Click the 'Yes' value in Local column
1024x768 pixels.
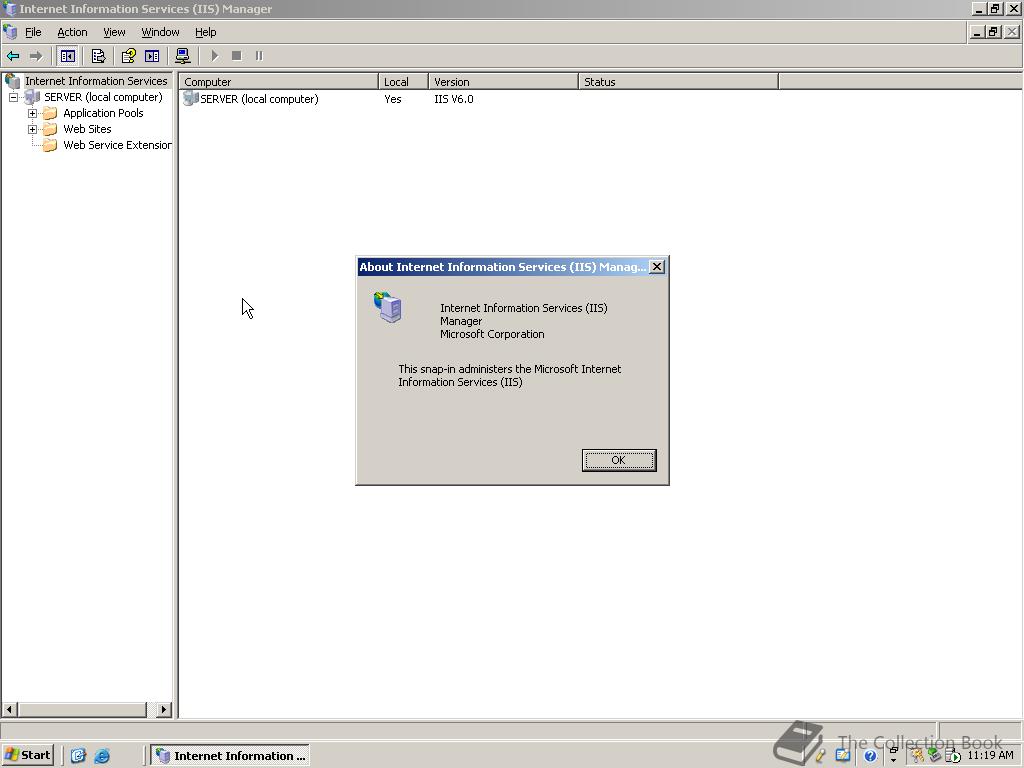(x=392, y=99)
